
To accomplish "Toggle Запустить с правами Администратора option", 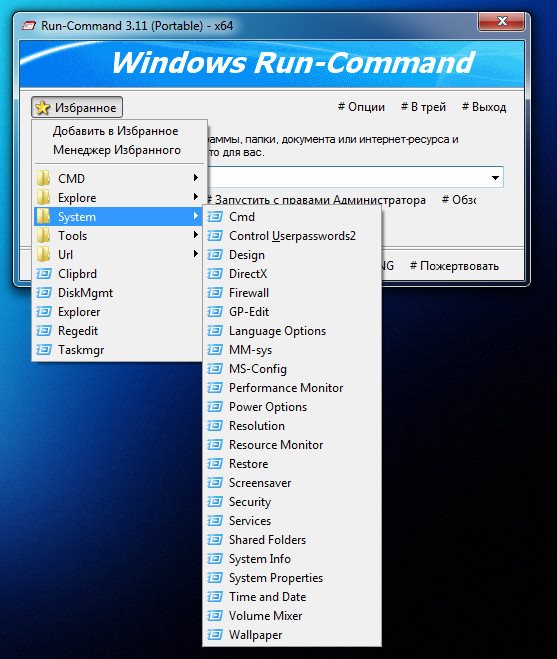I will click(316, 200).
